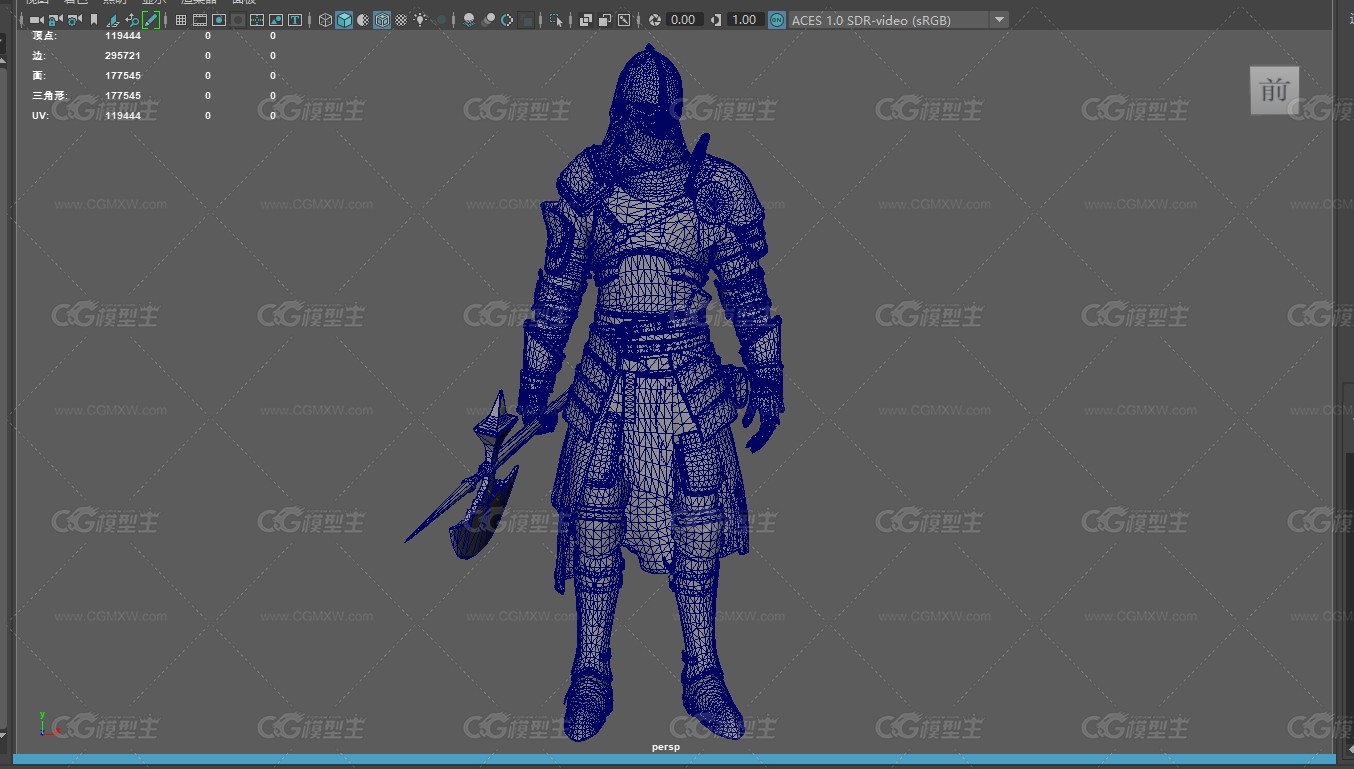
Task: Toggle Wireframe on Shaded cube icon
Action: [x=382, y=20]
